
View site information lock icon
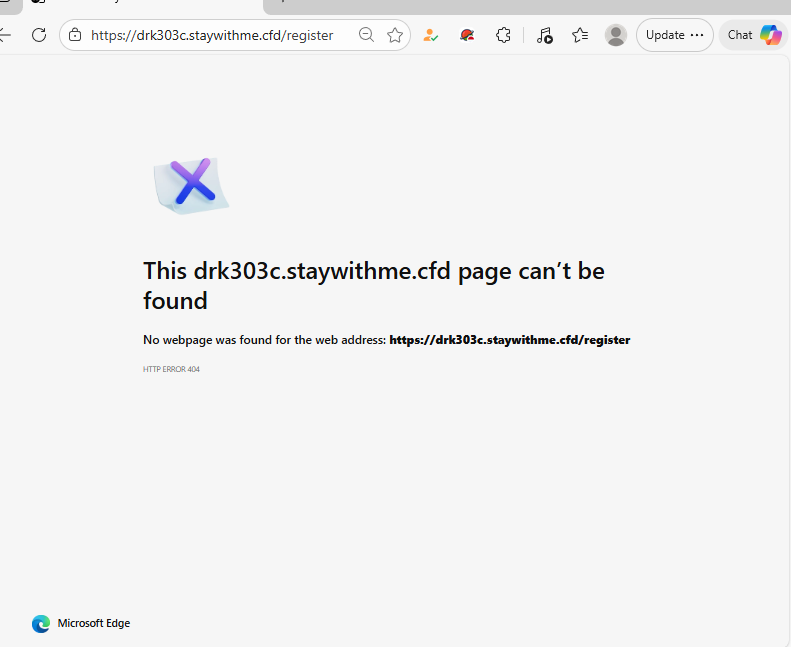tap(75, 35)
